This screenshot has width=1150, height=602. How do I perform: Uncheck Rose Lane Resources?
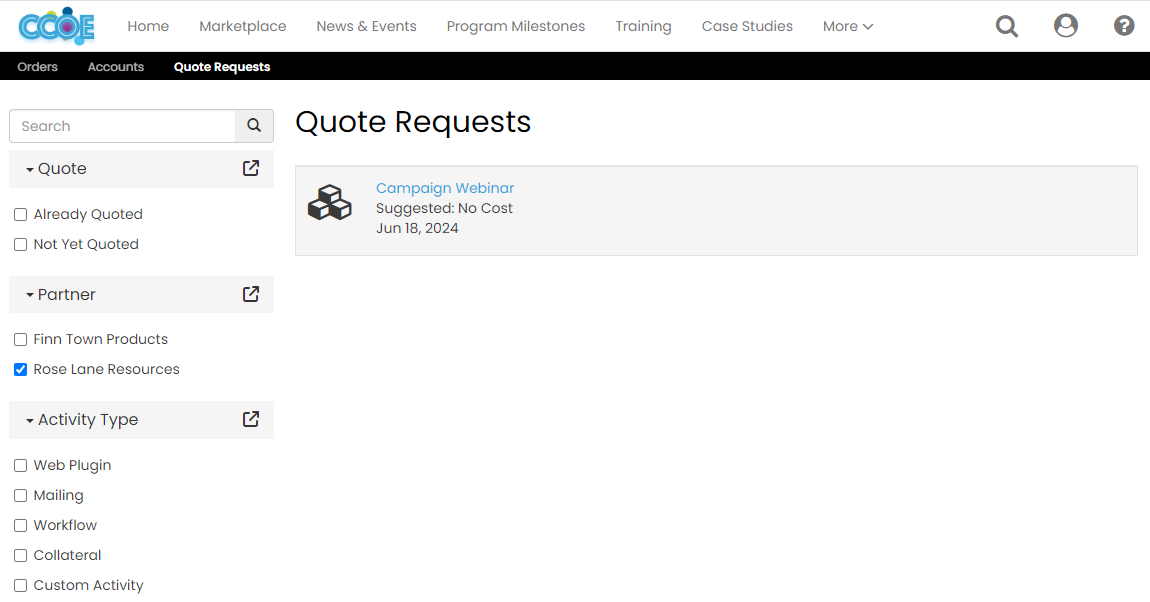click(x=20, y=369)
